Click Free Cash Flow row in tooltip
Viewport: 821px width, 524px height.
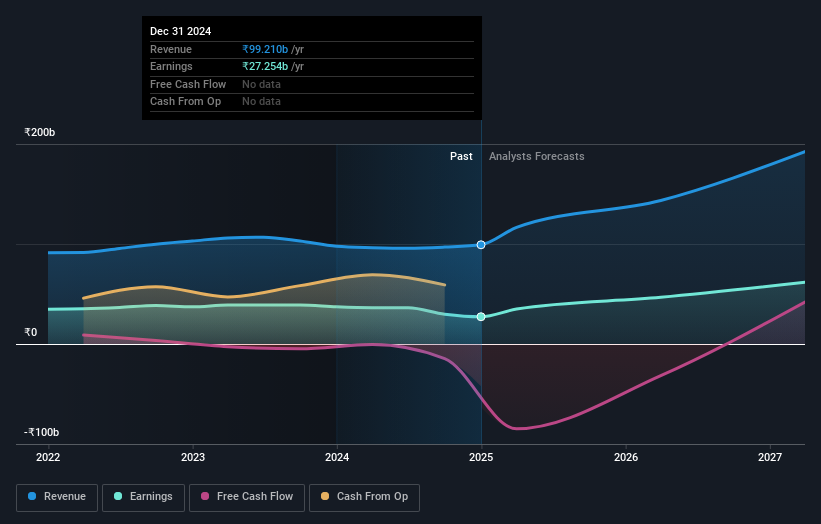tap(312, 84)
